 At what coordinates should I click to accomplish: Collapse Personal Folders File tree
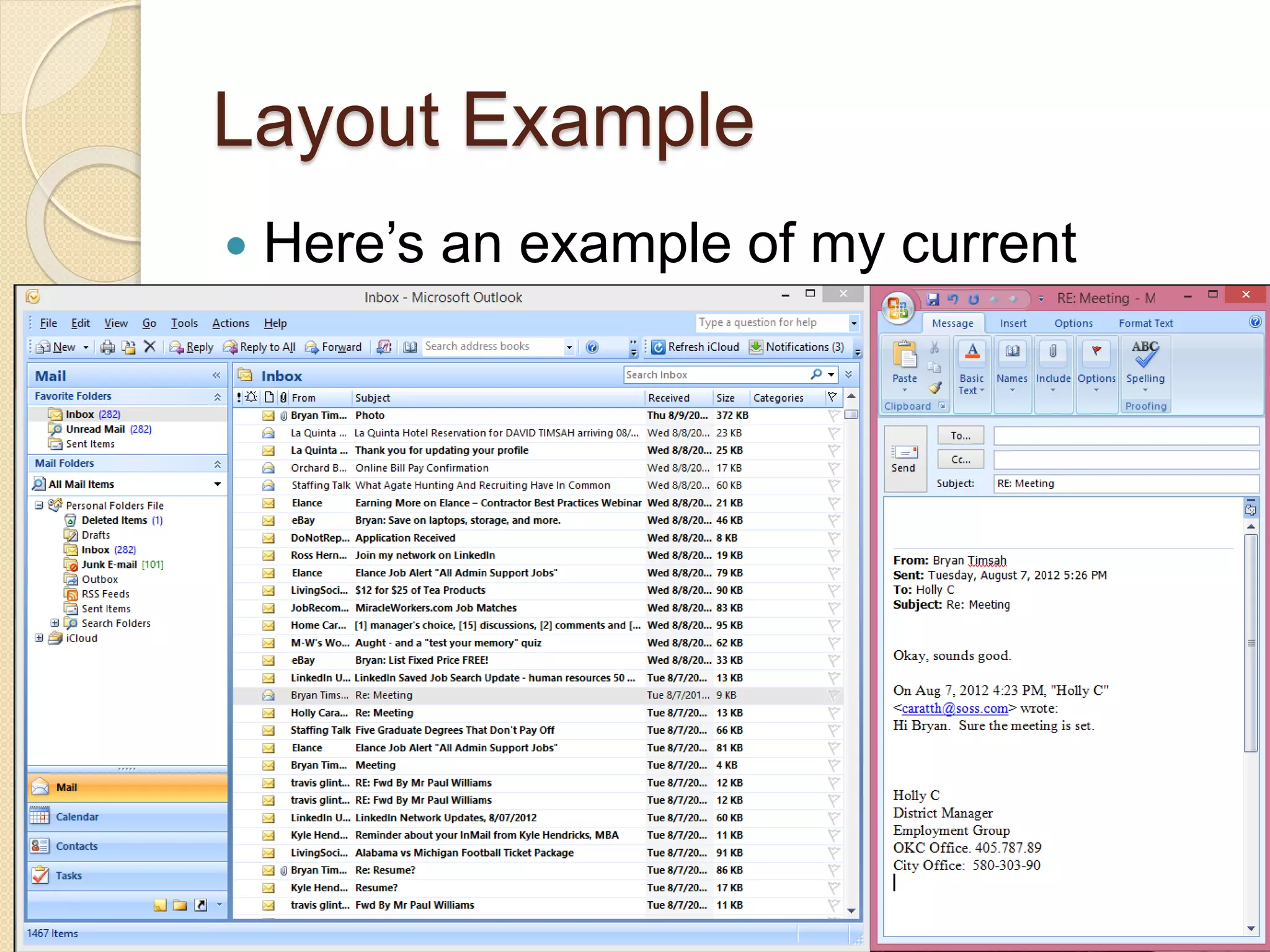(x=39, y=505)
